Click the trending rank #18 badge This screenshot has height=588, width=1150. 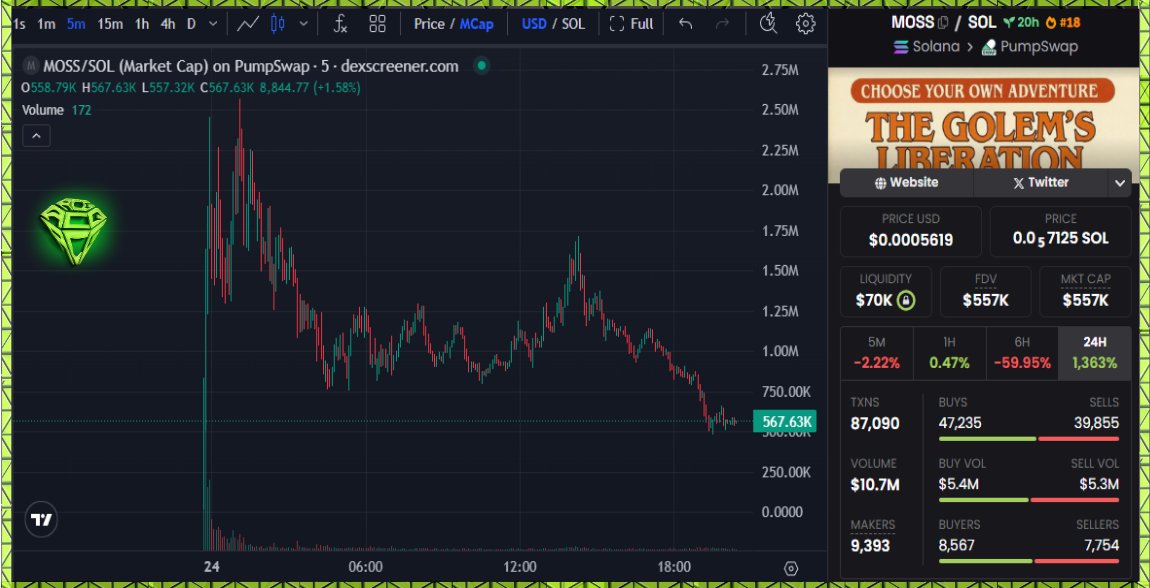pyautogui.click(x=1063, y=22)
